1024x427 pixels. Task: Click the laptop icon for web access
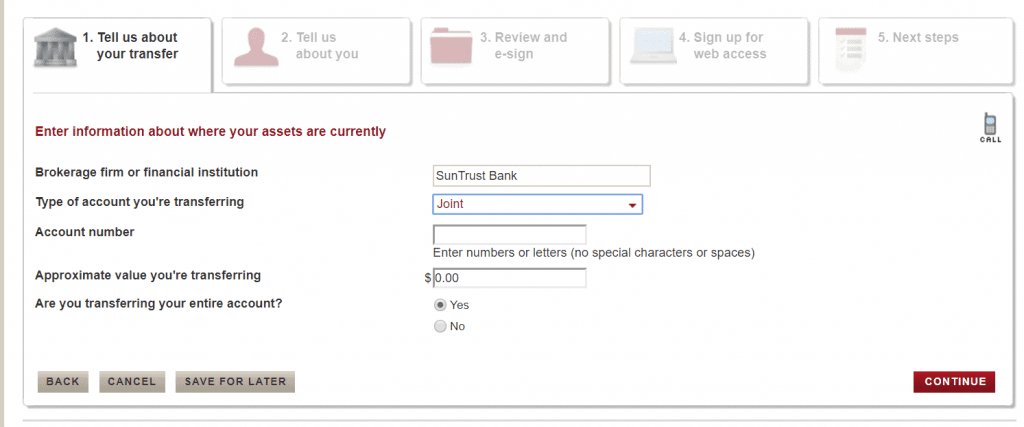click(653, 46)
